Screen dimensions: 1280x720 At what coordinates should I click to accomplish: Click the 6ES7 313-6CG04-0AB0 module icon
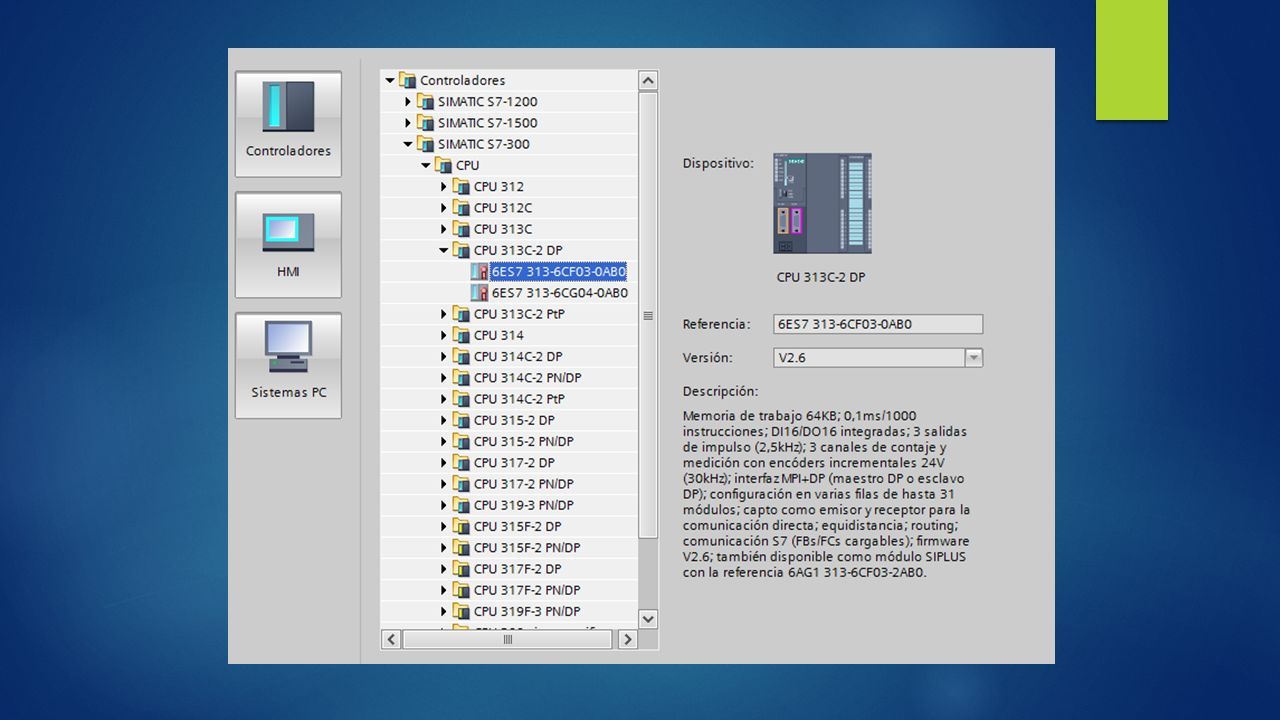479,292
